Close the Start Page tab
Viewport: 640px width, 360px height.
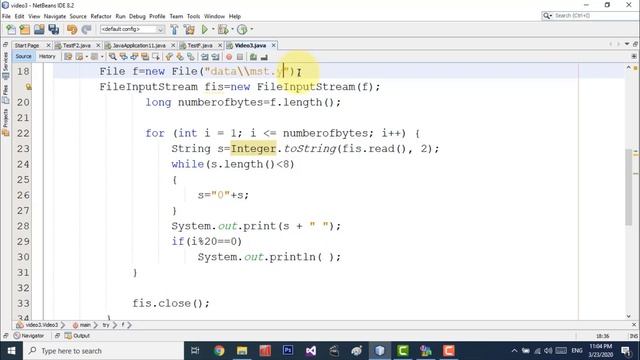49,45
